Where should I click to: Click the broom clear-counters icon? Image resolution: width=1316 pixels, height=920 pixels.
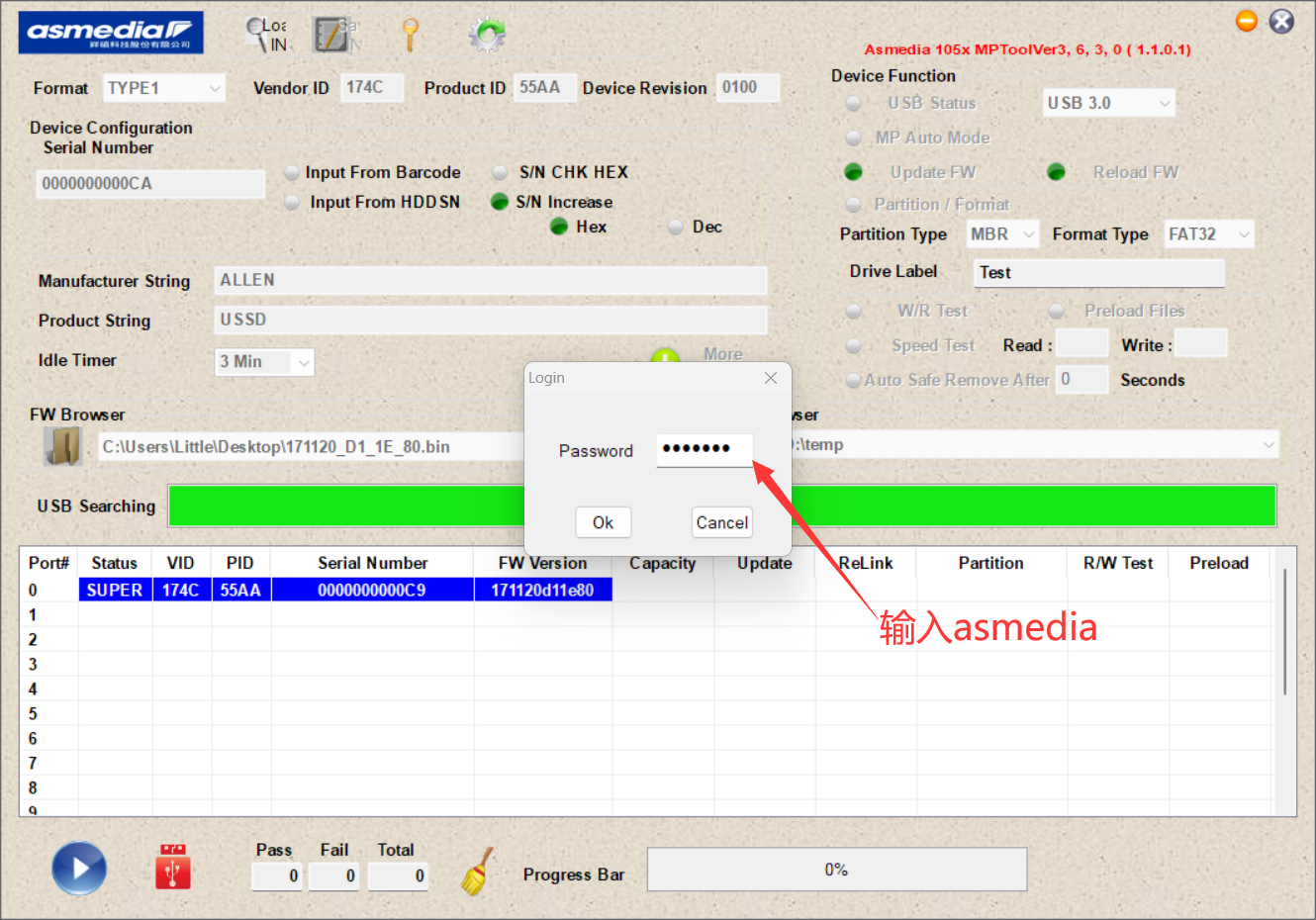[478, 872]
